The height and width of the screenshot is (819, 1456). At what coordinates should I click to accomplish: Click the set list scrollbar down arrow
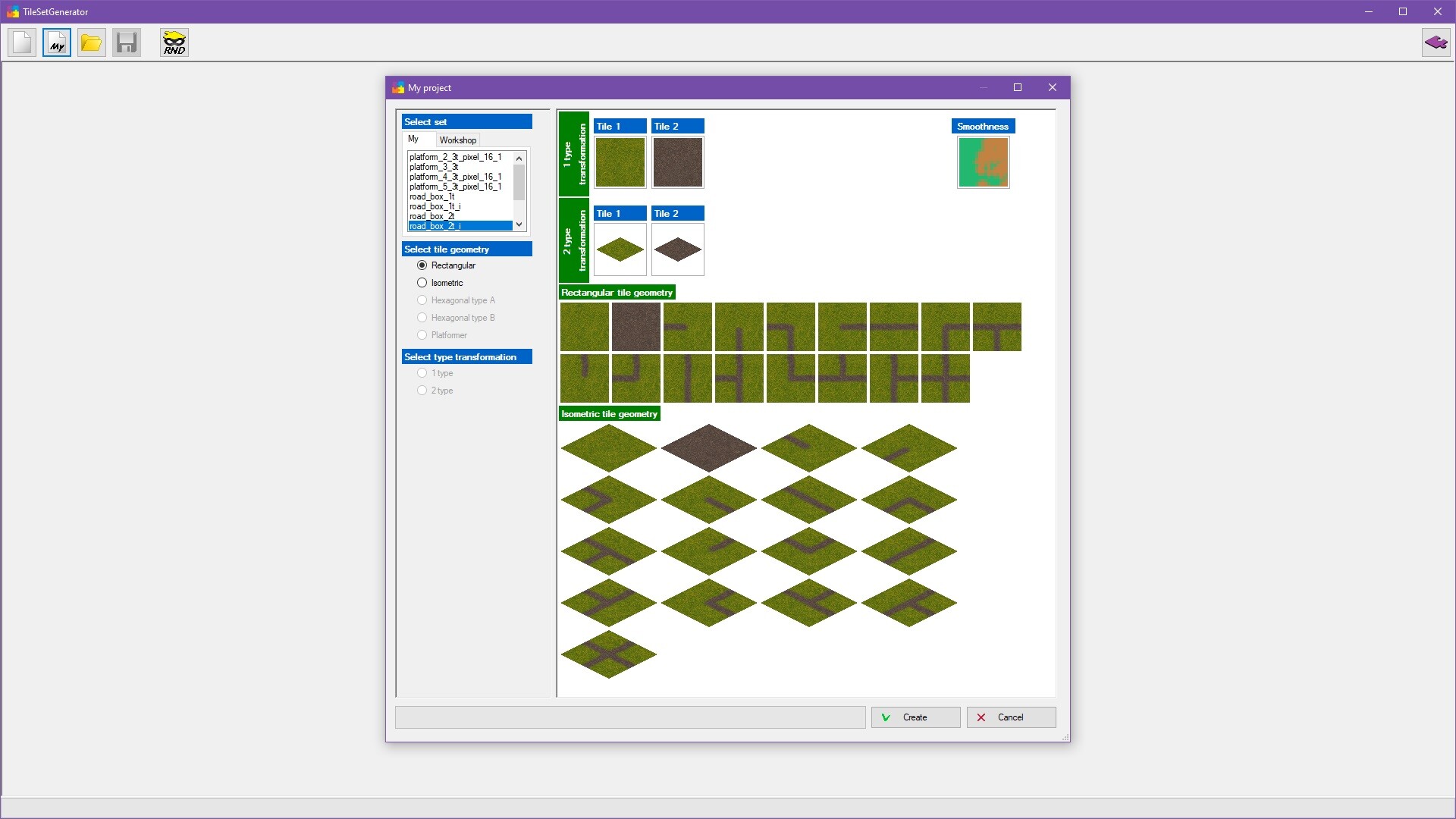point(519,224)
